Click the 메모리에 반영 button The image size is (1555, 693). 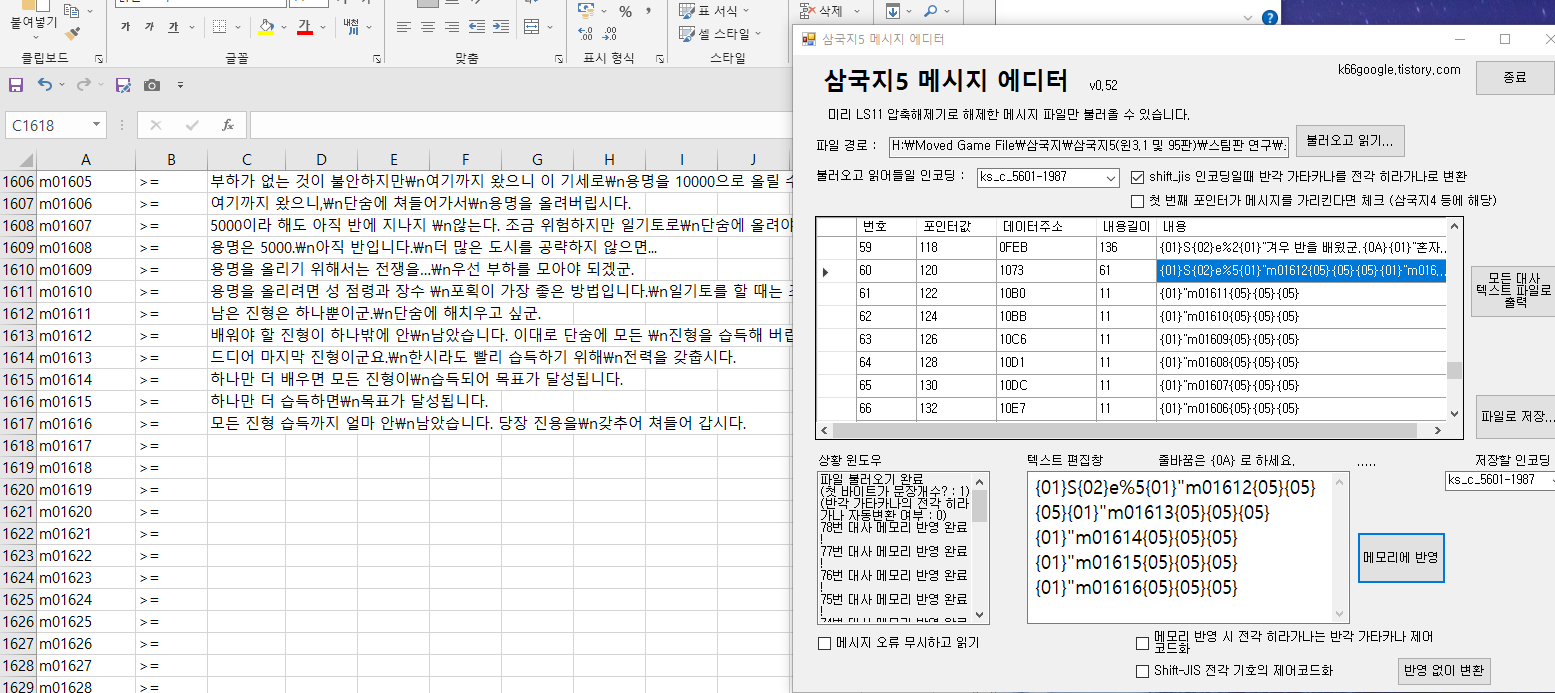coord(1401,558)
